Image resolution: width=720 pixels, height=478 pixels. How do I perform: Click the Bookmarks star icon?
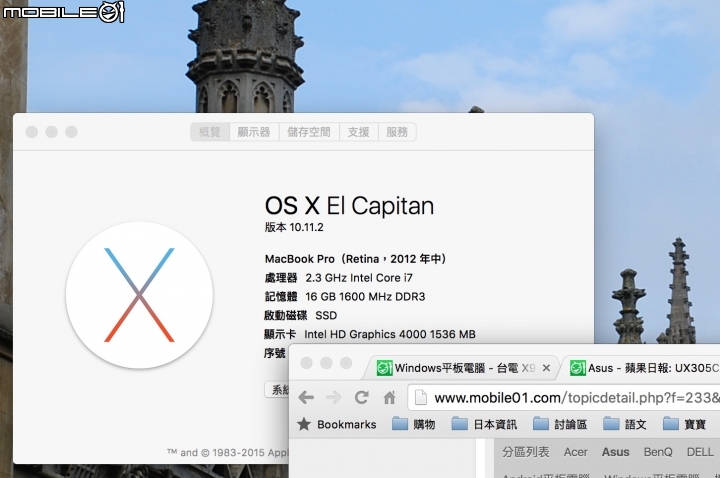click(x=304, y=424)
